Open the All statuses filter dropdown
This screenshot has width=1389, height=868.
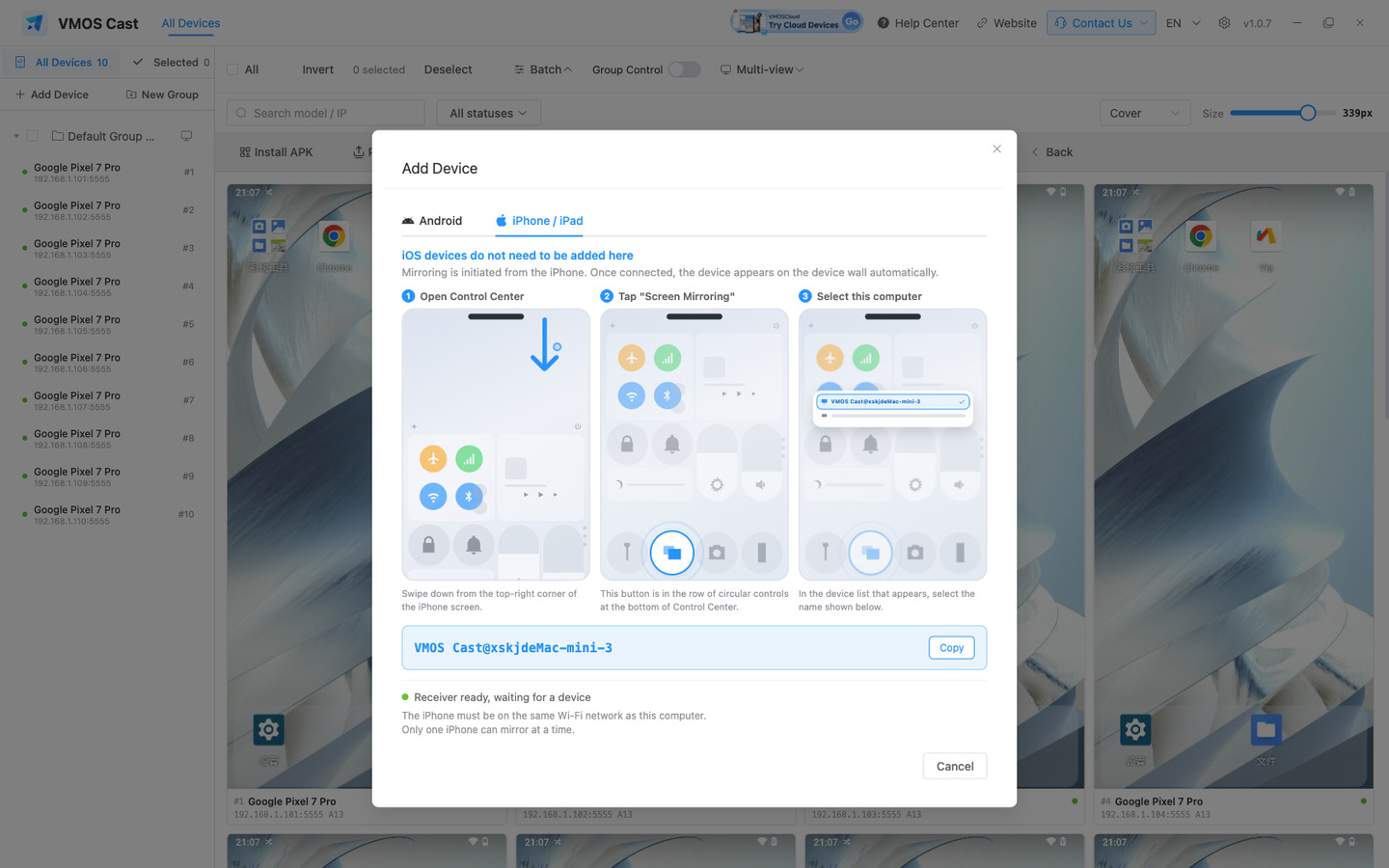coord(489,113)
